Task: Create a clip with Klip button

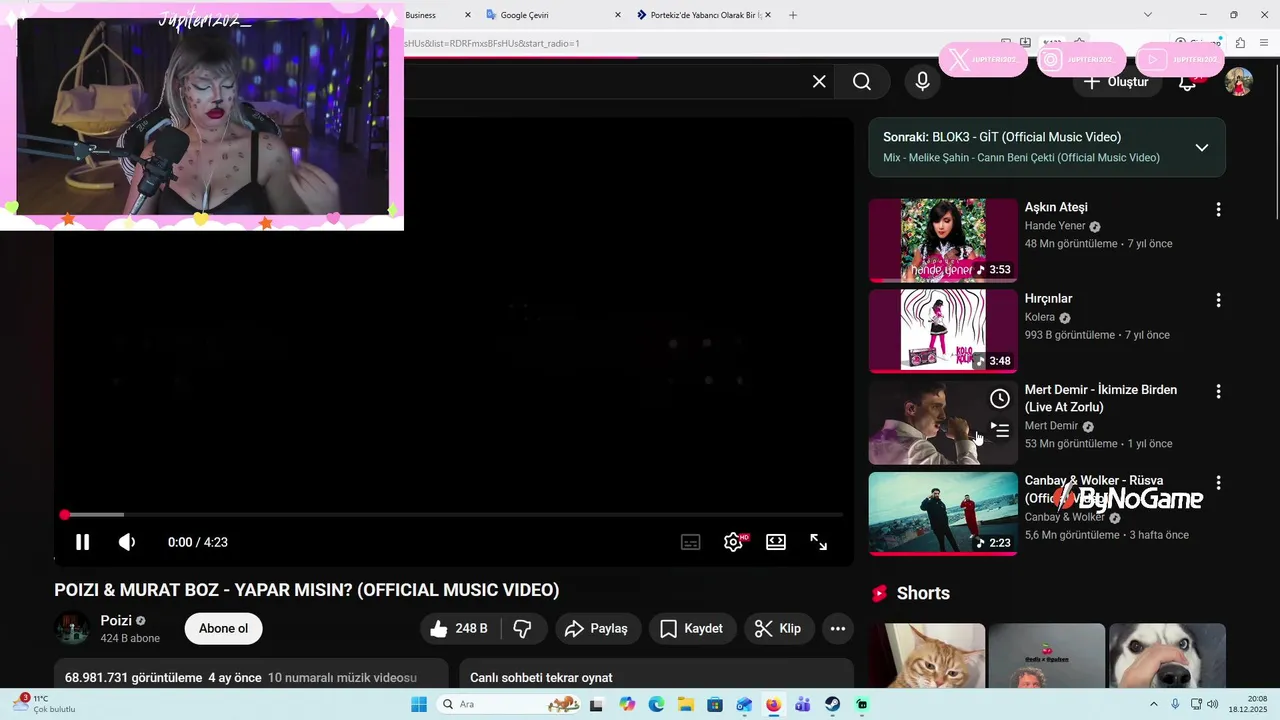Action: tap(778, 628)
